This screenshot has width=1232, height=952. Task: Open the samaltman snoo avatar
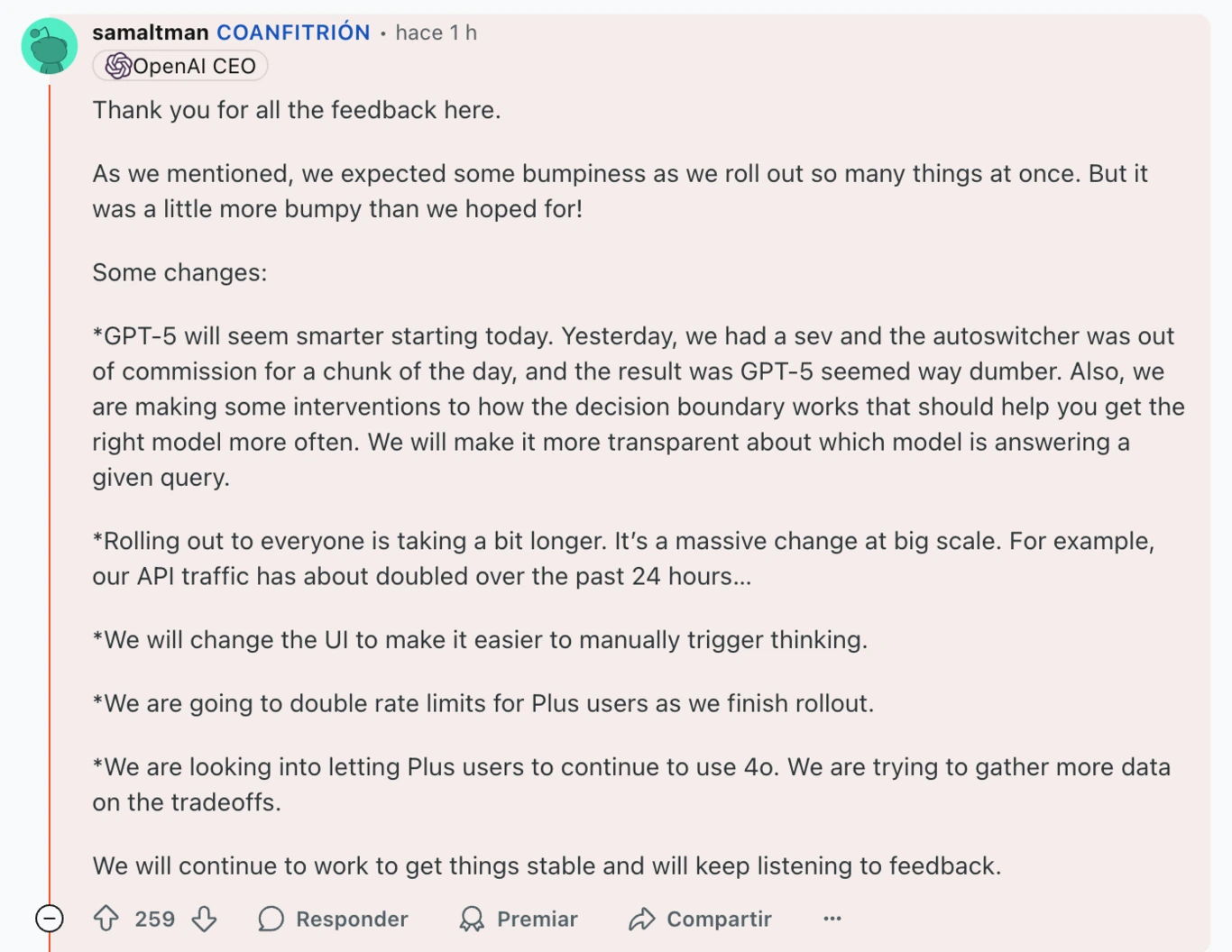coord(50,46)
